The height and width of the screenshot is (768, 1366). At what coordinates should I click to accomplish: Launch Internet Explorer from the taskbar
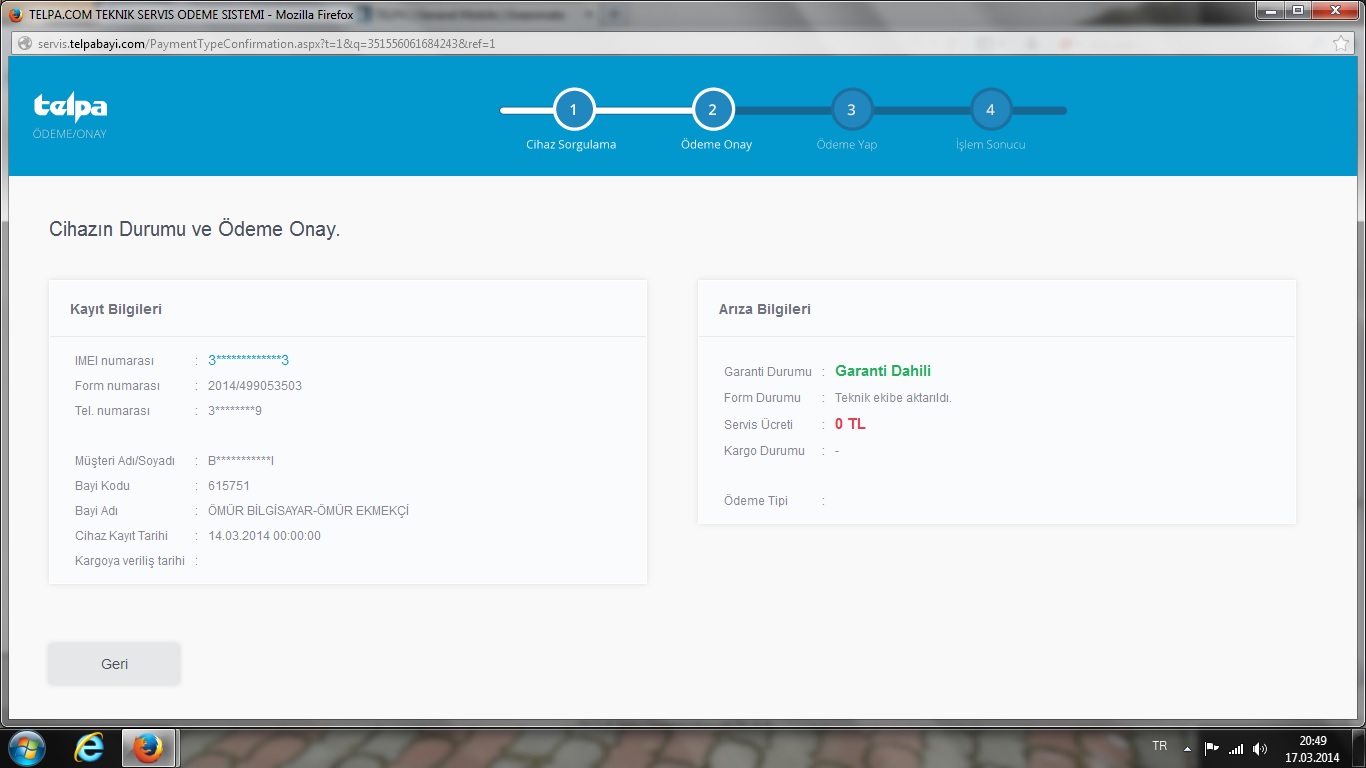(88, 748)
